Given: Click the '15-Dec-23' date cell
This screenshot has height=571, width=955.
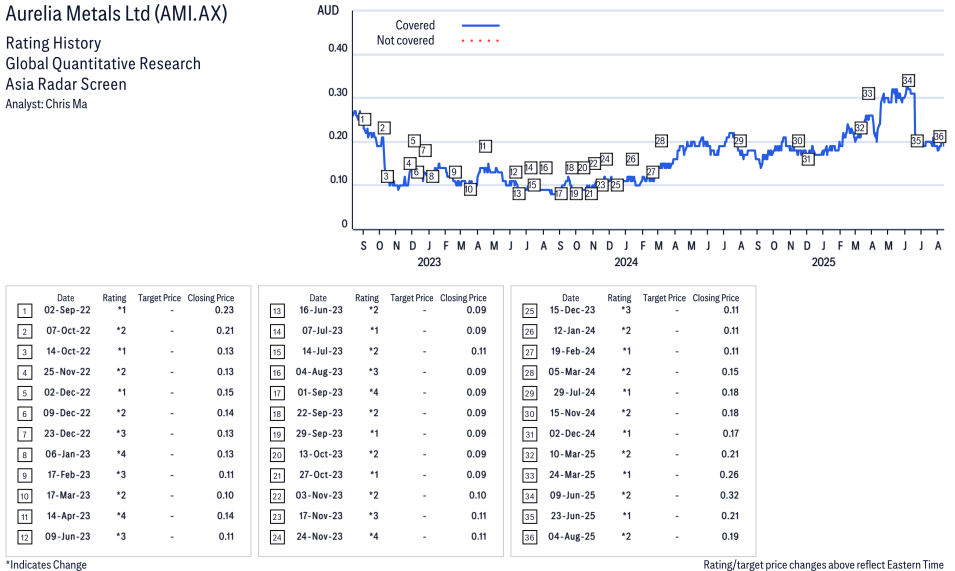Looking at the screenshot, I should click(573, 310).
